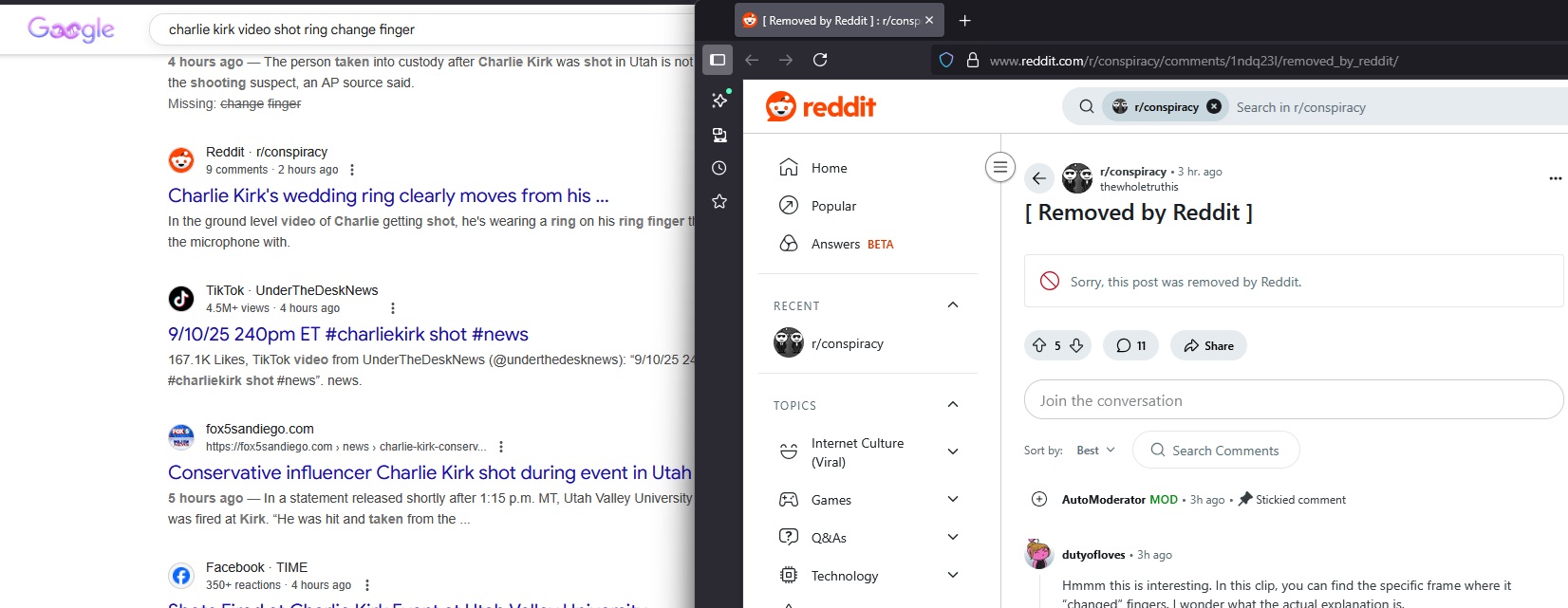
Task: Click the reddit.com URL in address bar
Action: click(1194, 61)
